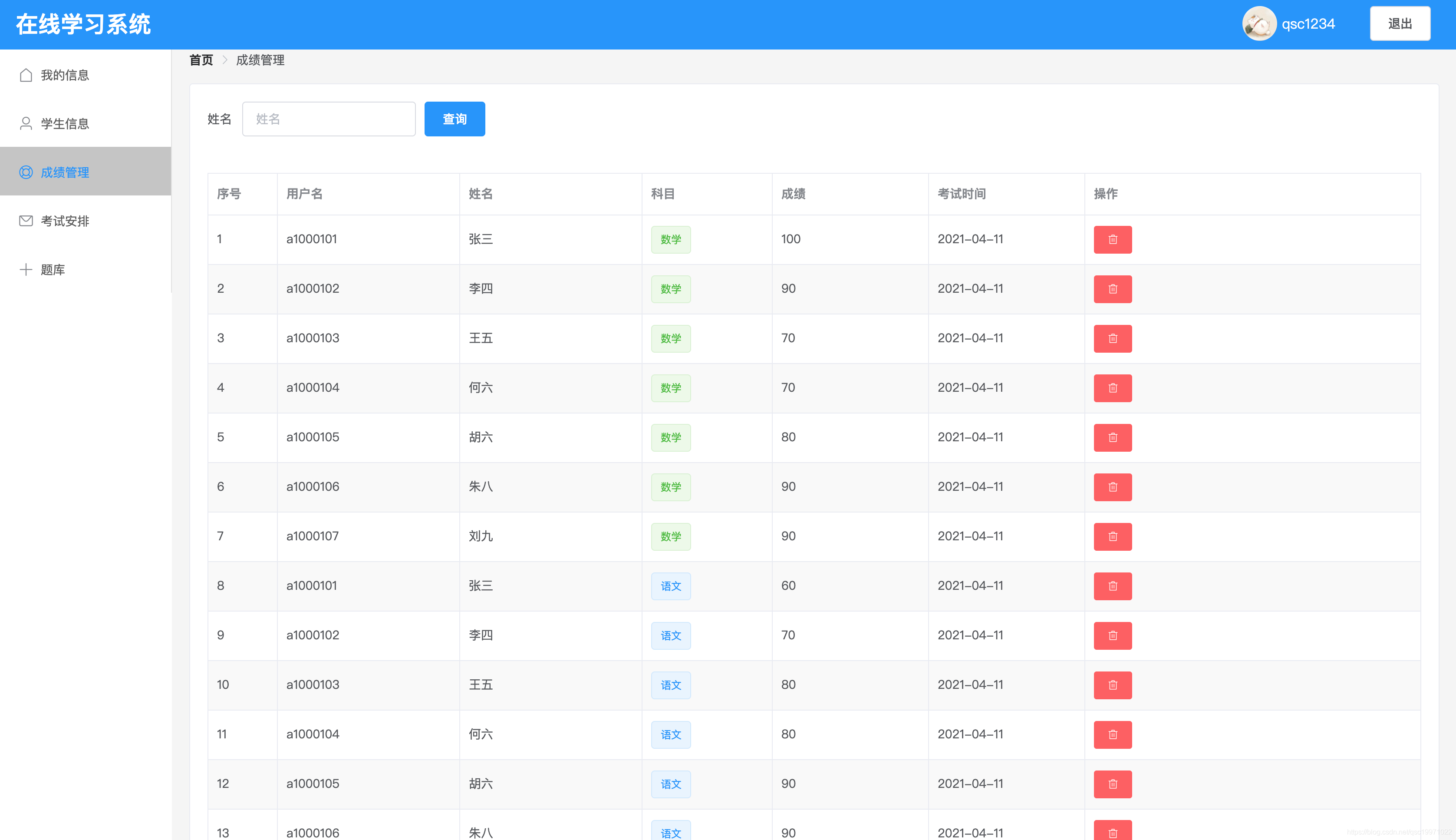
Task: Remove row 8 张三 语文 score
Action: point(1112,586)
